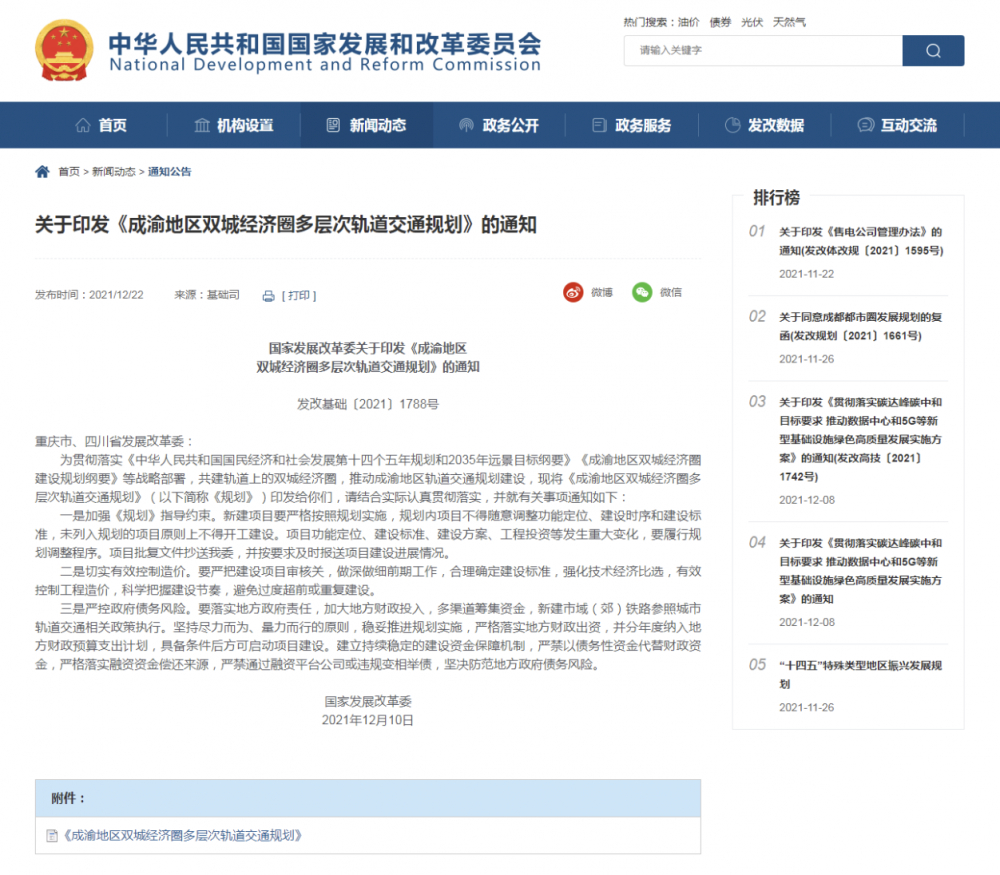Click publish date text 发布时间:2021/12/22
1000x875 pixels.
89,295
